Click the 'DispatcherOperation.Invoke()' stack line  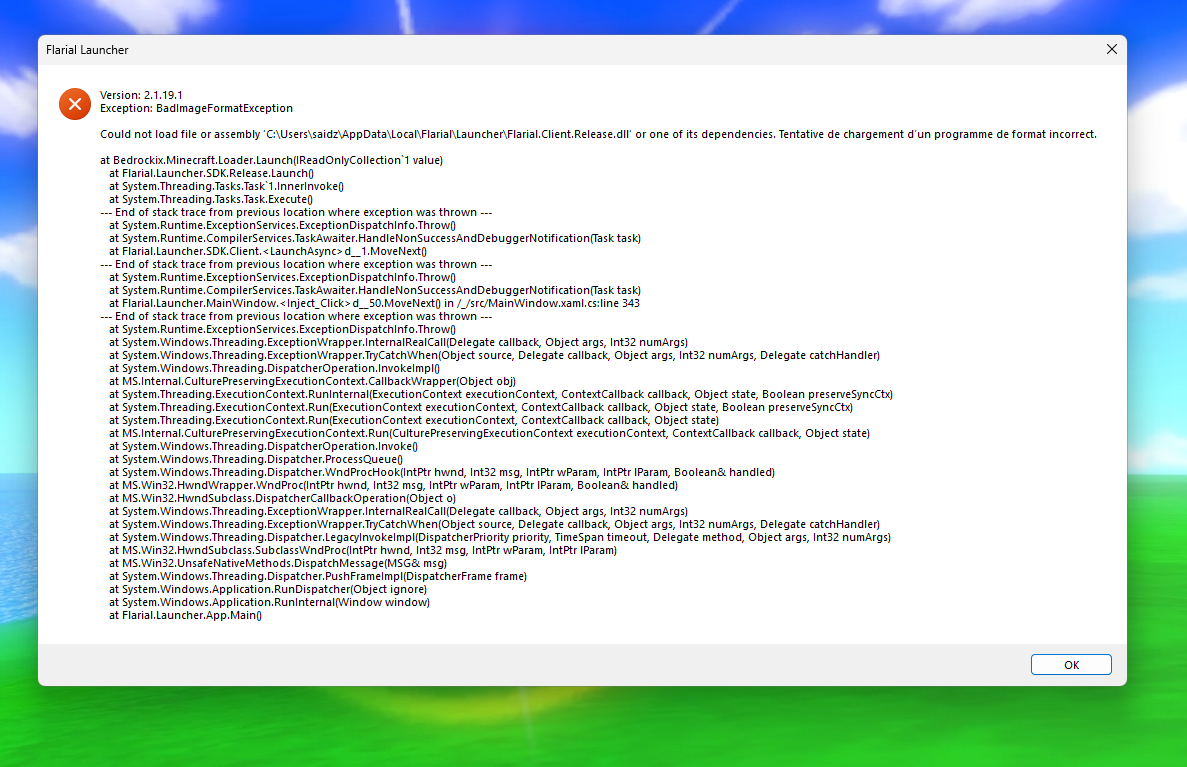pyautogui.click(x=263, y=446)
